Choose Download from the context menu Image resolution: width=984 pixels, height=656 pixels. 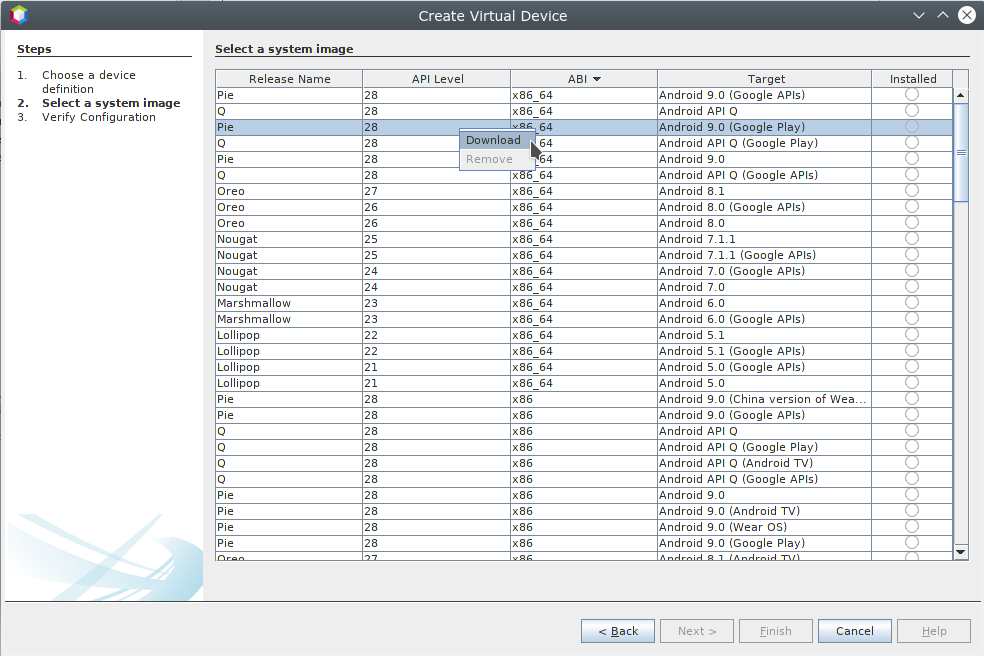(x=493, y=140)
